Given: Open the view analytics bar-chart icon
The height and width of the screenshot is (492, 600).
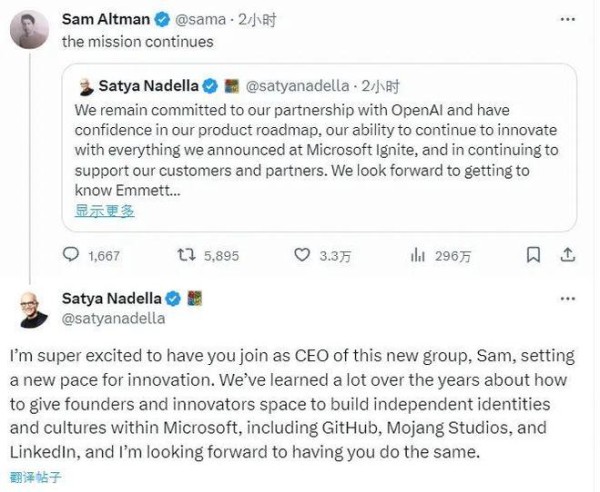Looking at the screenshot, I should tap(419, 255).
